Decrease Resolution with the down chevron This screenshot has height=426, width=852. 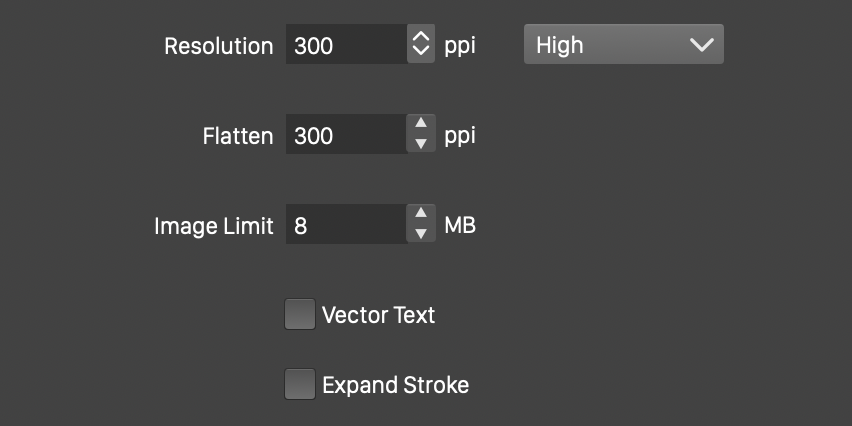point(421,53)
